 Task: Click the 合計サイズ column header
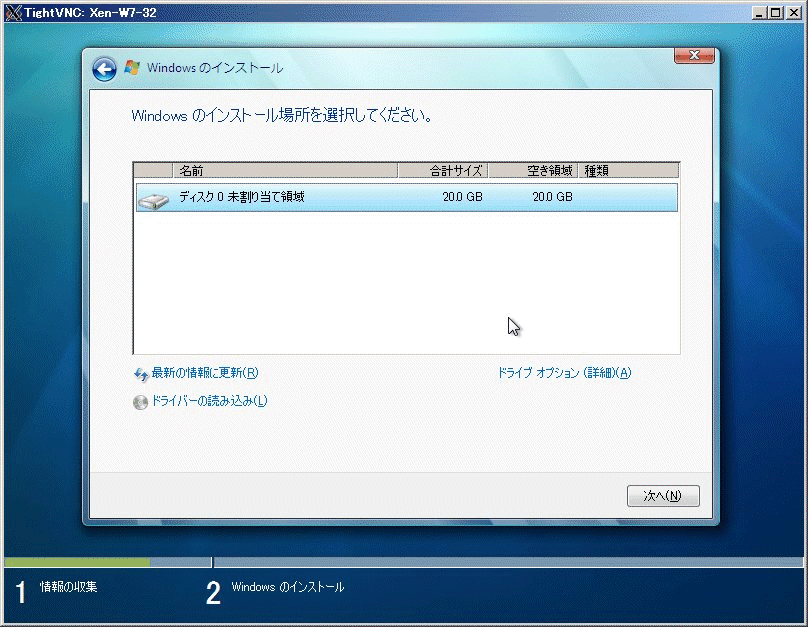[443, 171]
